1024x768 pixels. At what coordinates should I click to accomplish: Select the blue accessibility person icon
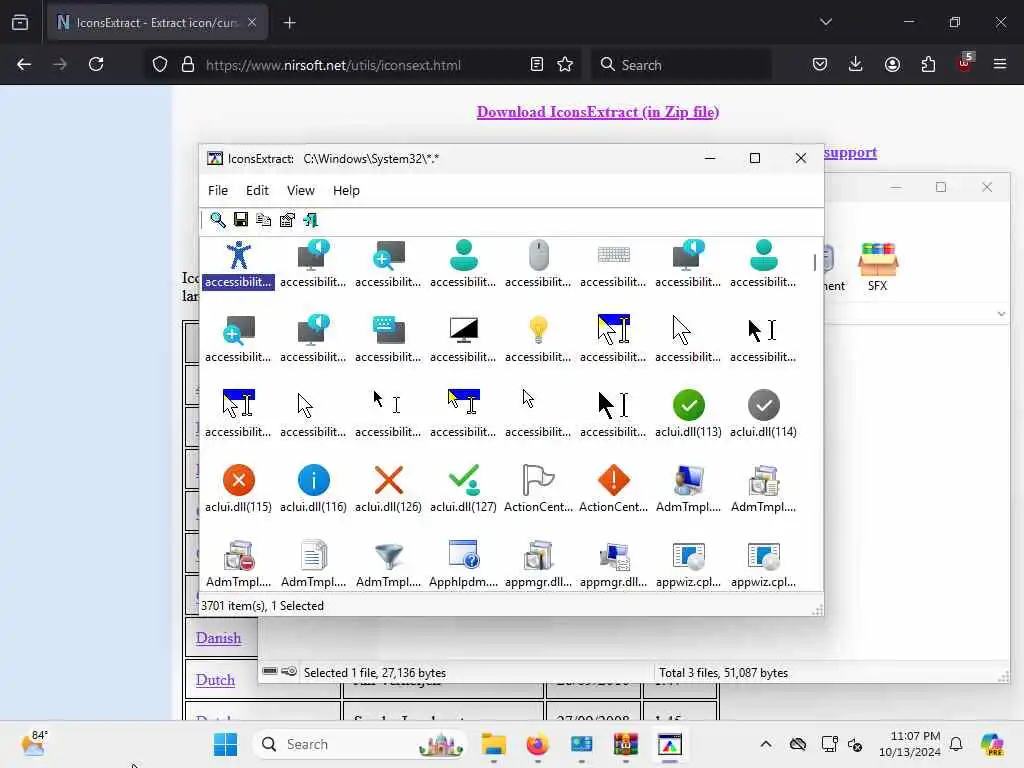coord(238,255)
